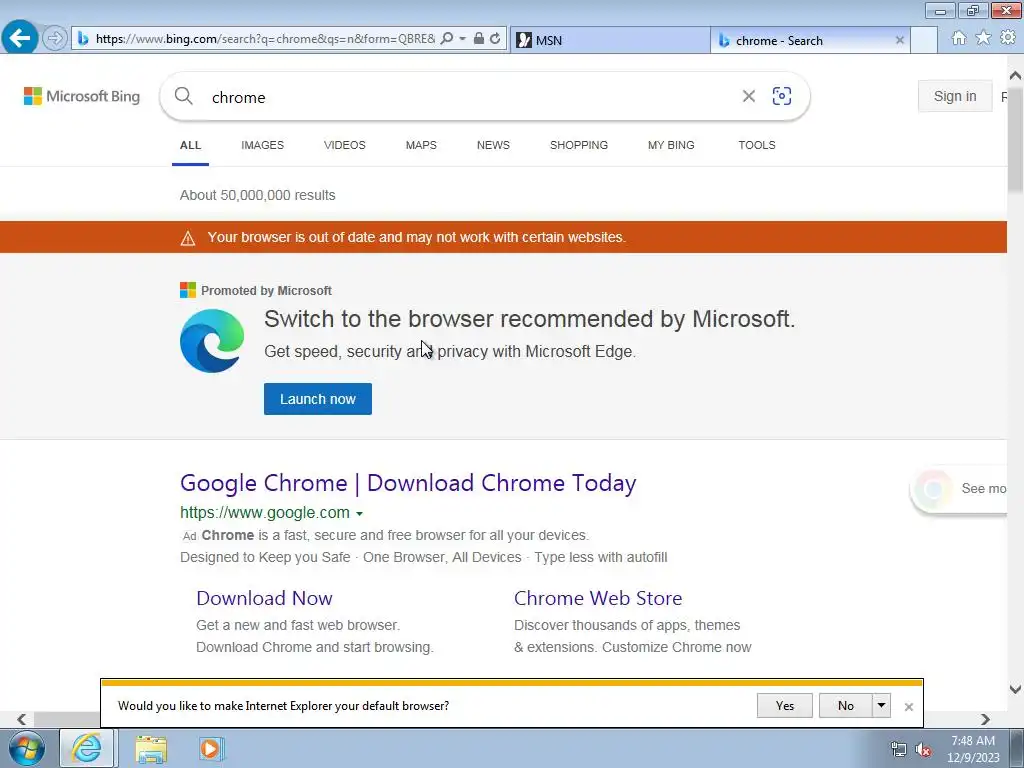The image size is (1024, 768).
Task: View security report via the lock icon
Action: tap(479, 39)
